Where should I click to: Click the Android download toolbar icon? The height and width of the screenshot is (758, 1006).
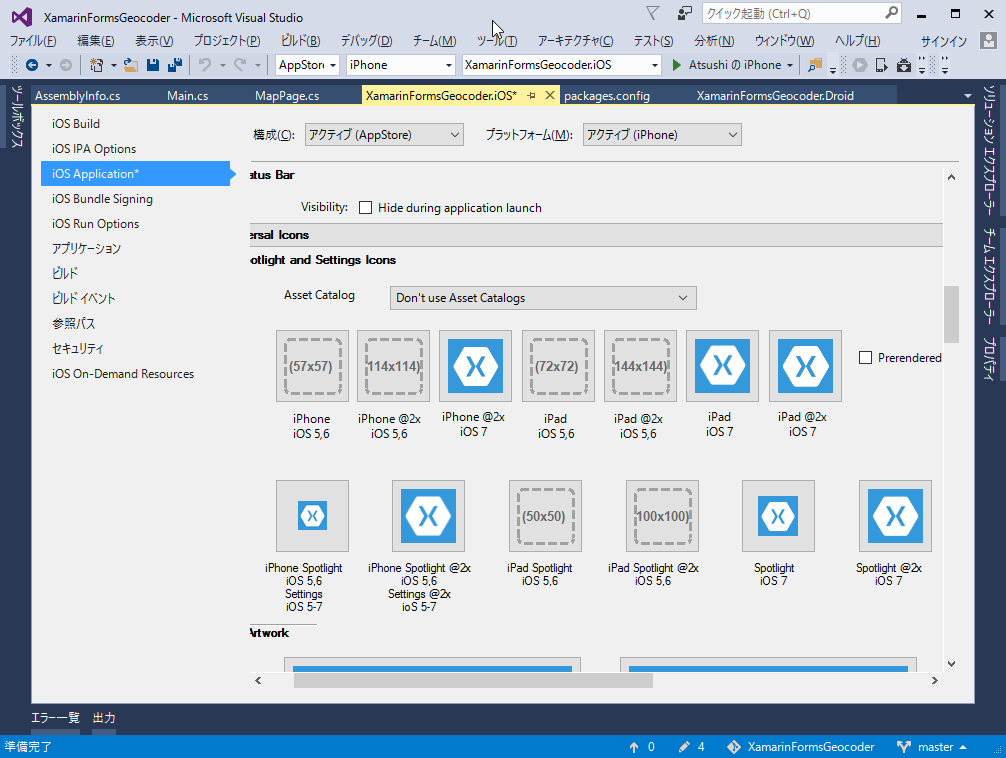point(903,65)
